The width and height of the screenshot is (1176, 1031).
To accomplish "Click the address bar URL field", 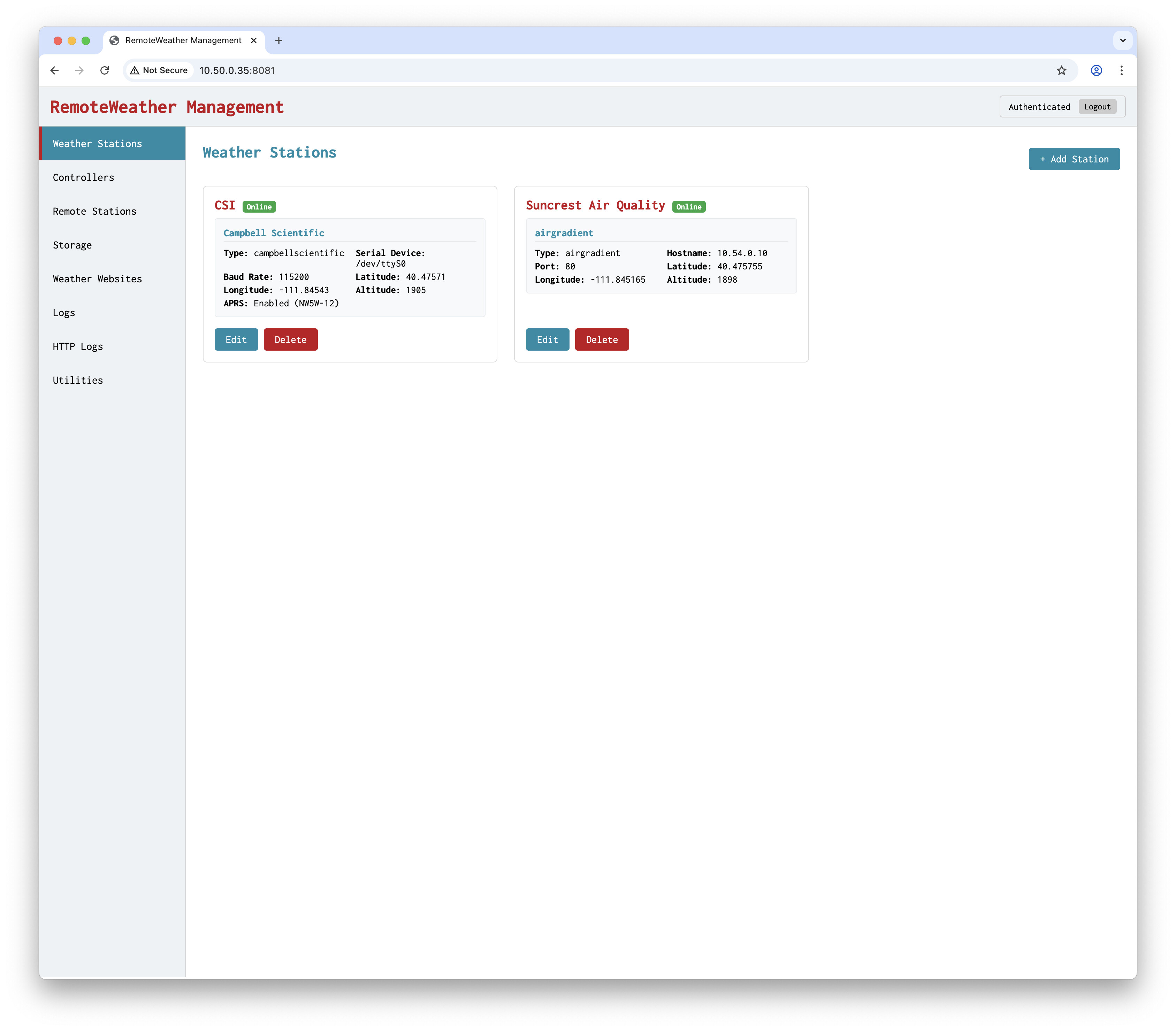I will coord(518,70).
